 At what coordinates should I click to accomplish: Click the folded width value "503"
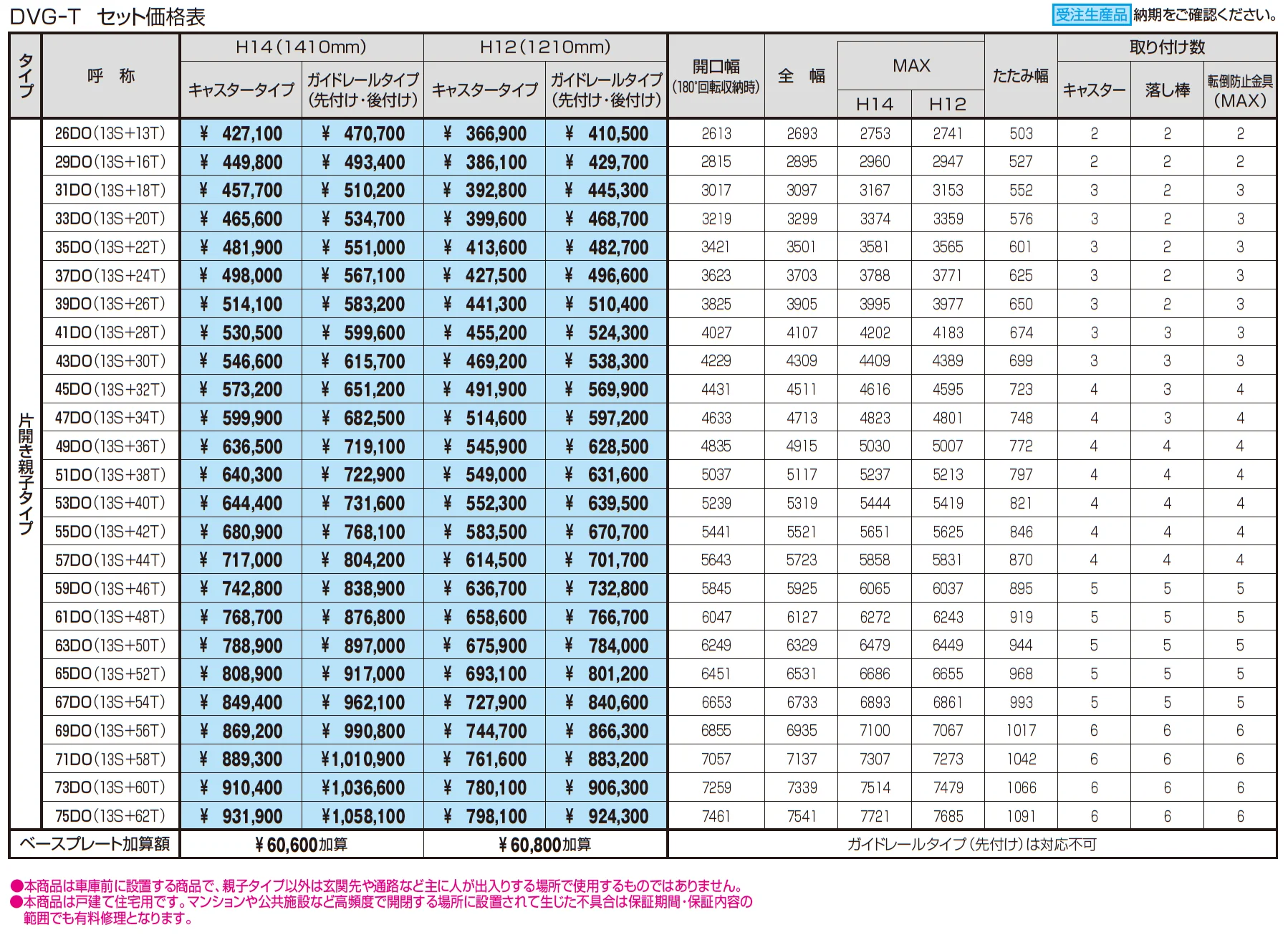pyautogui.click(x=1021, y=133)
